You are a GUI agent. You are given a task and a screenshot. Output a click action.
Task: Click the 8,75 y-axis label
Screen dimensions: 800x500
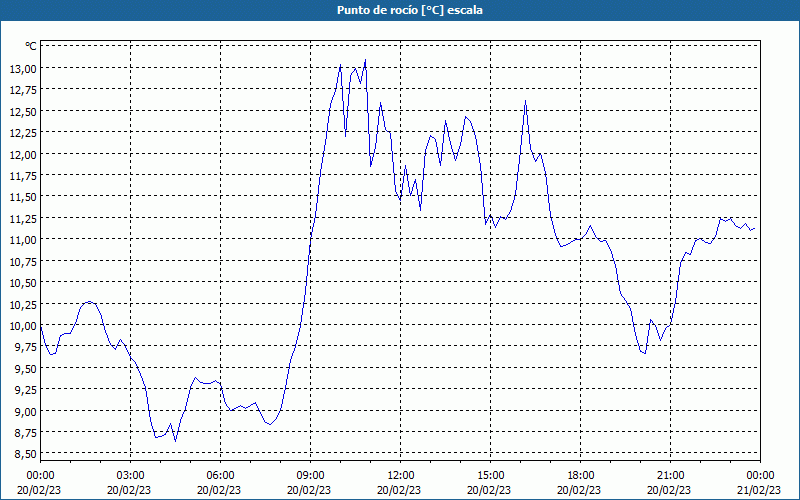(x=26, y=433)
